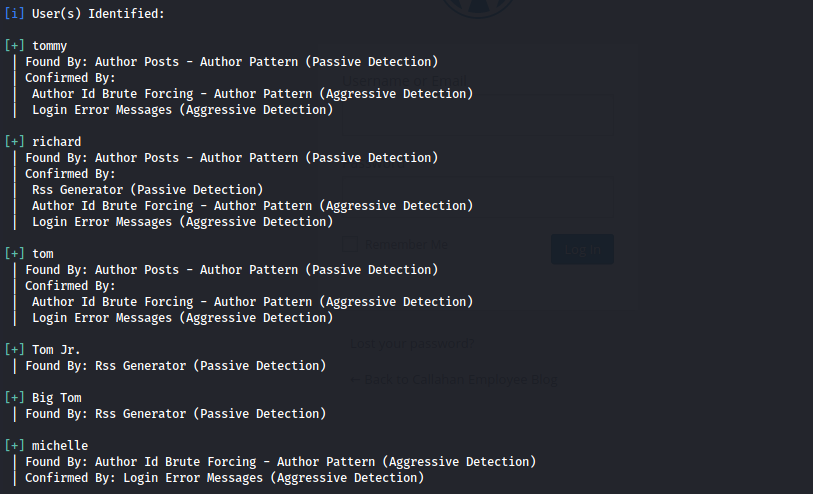Click the [+] marker next to tommy

click(x=14, y=46)
